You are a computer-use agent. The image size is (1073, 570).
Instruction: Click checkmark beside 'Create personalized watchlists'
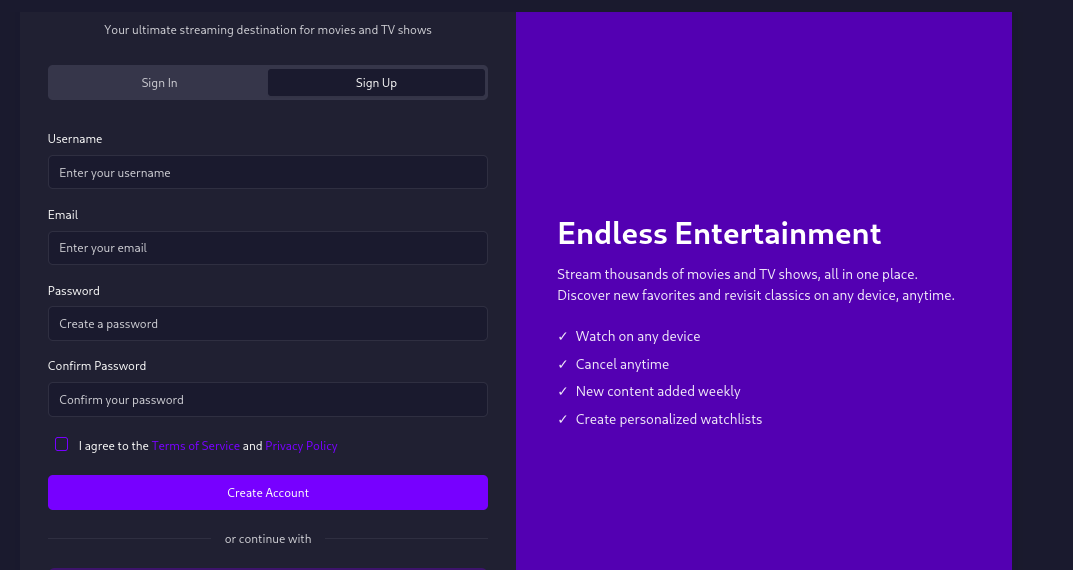coord(563,420)
